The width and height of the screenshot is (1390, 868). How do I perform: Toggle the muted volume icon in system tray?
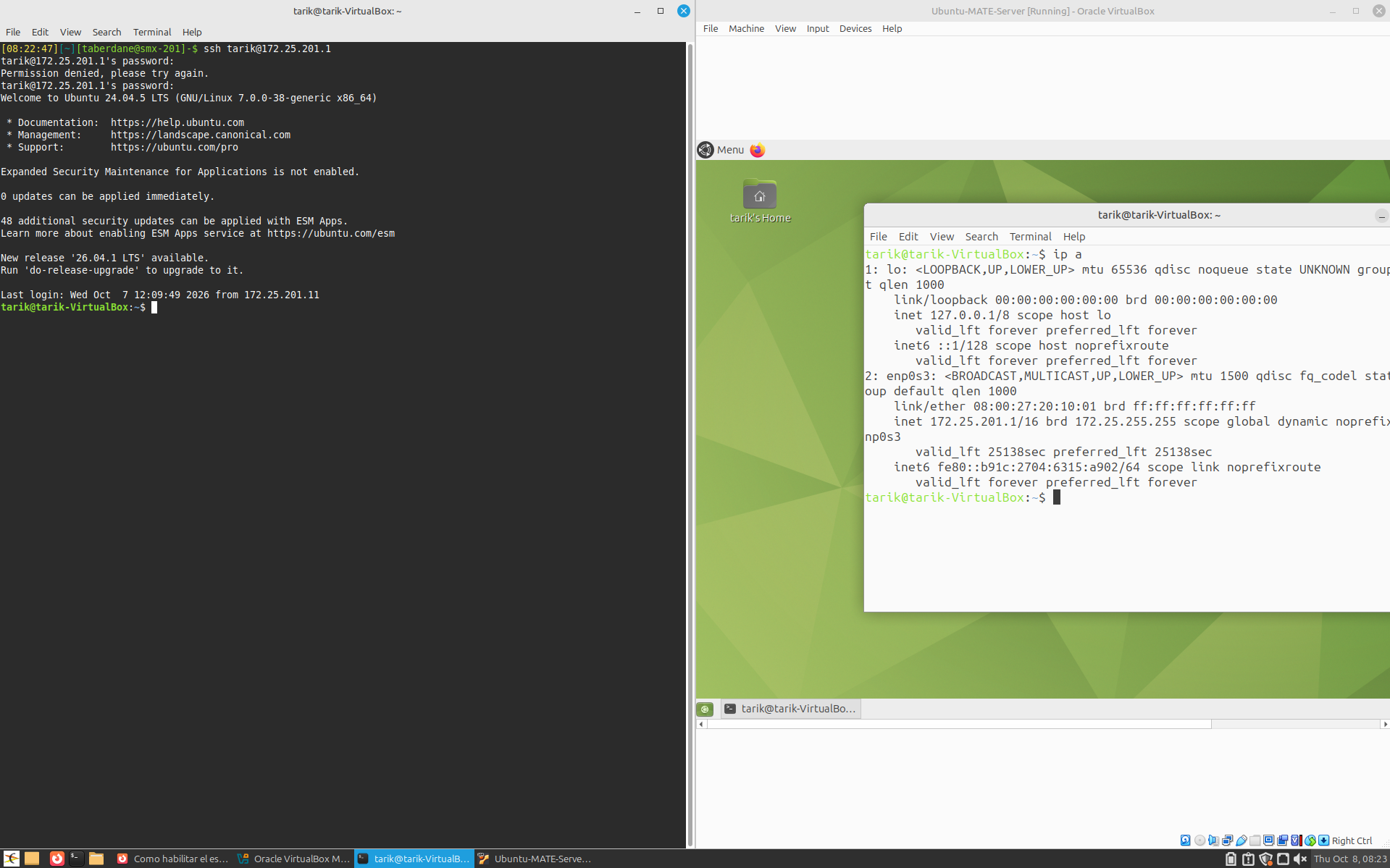click(1300, 859)
